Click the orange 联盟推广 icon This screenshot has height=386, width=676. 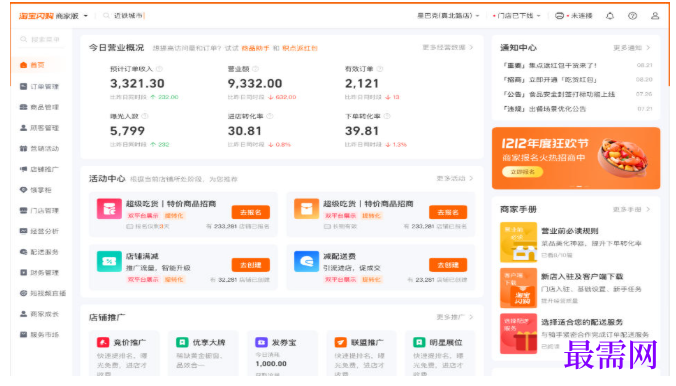[x=341, y=342]
